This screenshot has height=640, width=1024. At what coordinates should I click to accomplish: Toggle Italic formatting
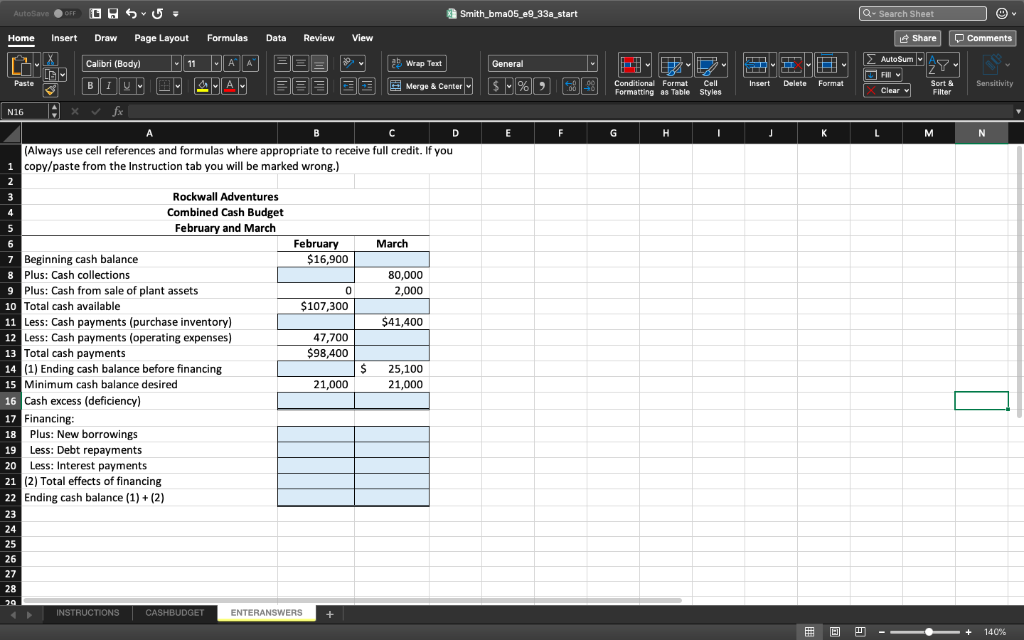[x=108, y=86]
